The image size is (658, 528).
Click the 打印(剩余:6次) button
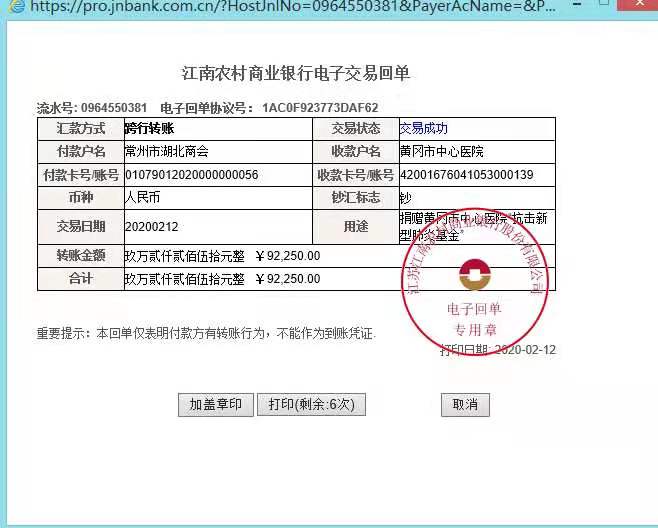(x=311, y=405)
